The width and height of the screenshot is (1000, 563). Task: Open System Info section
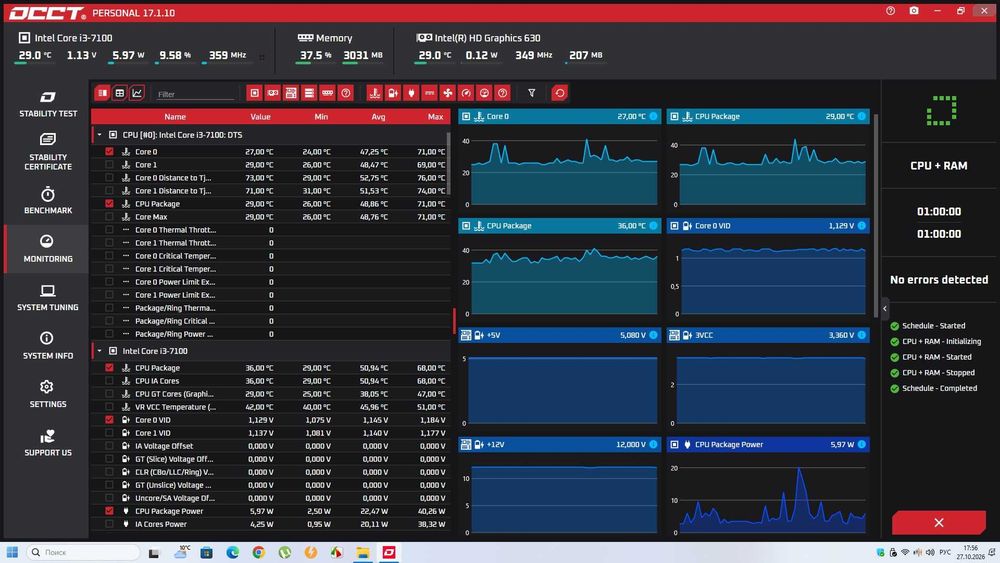tap(48, 346)
